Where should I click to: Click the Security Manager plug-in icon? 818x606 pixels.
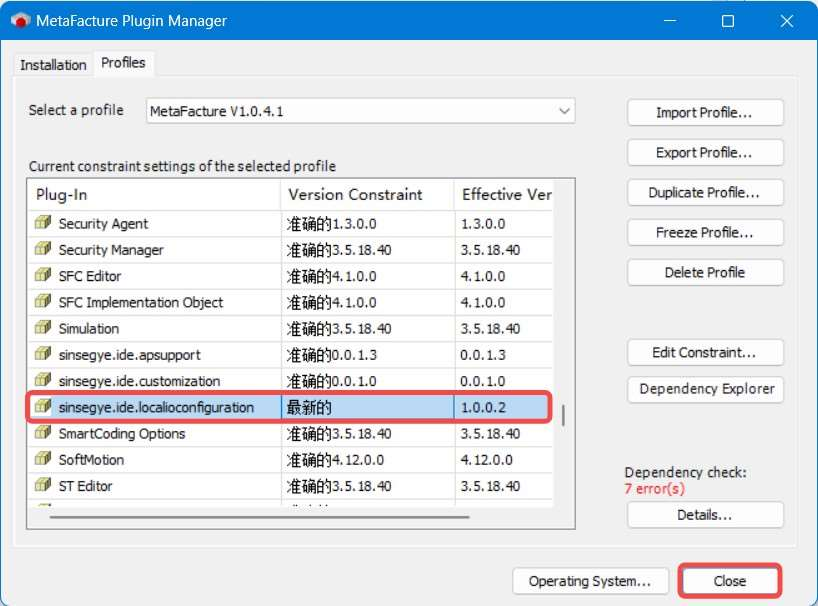coord(43,250)
